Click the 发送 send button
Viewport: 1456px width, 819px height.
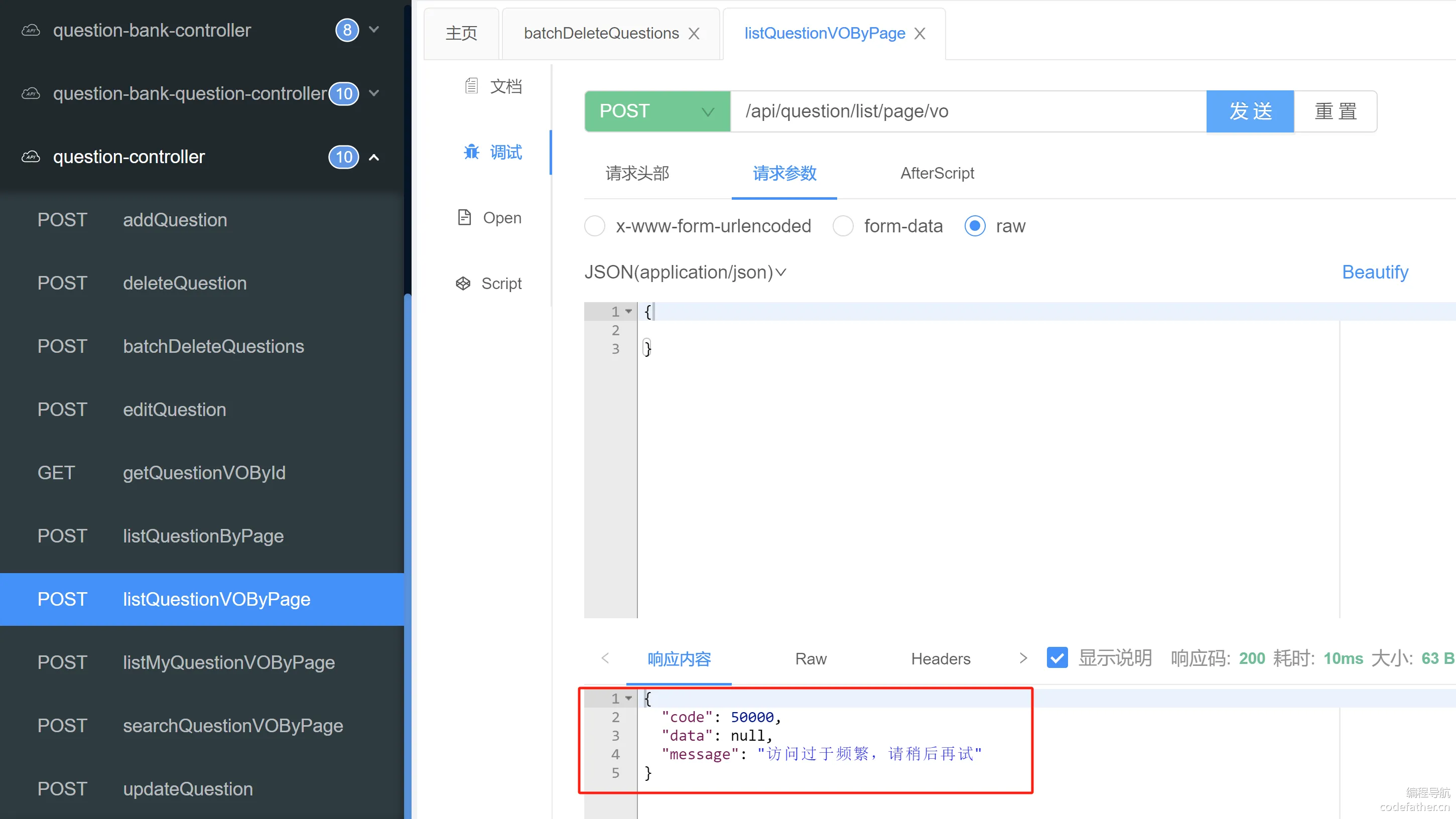pos(1250,111)
